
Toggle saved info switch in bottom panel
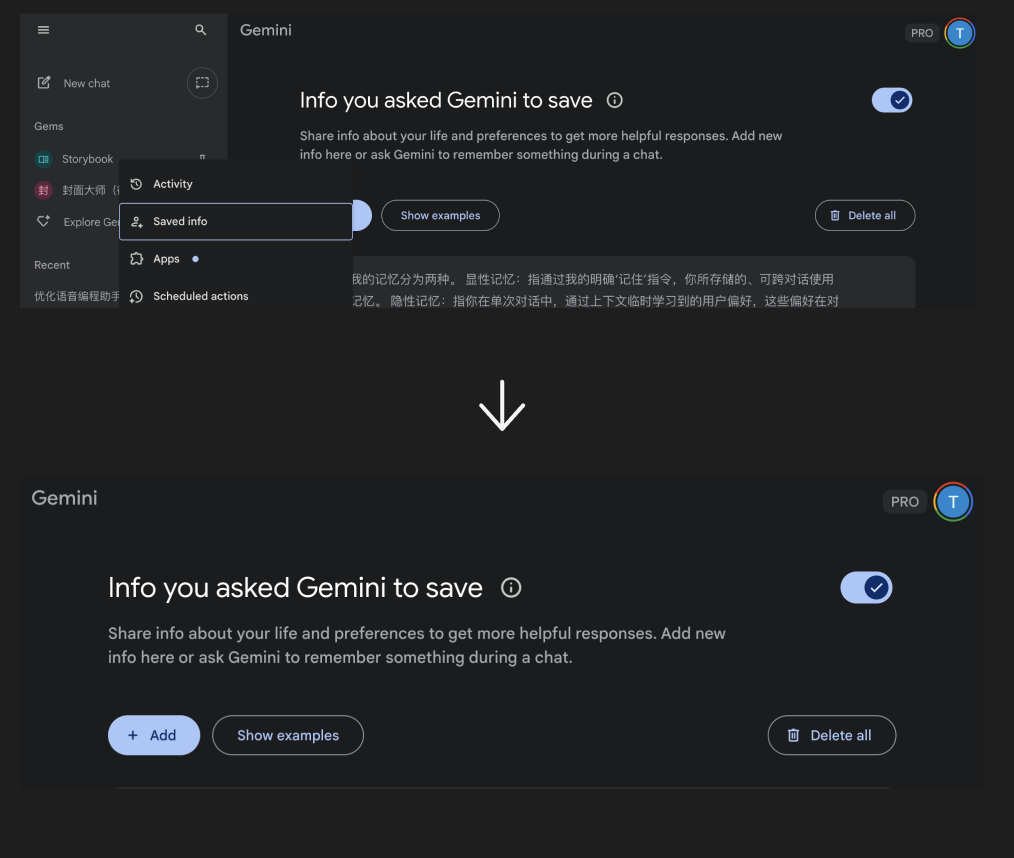tap(866, 588)
